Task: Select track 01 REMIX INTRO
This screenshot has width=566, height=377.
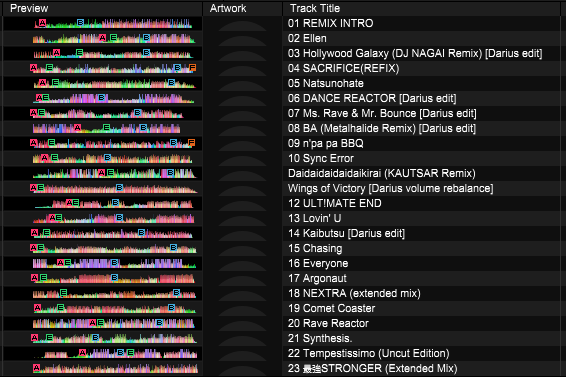Action: pyautogui.click(x=331, y=23)
